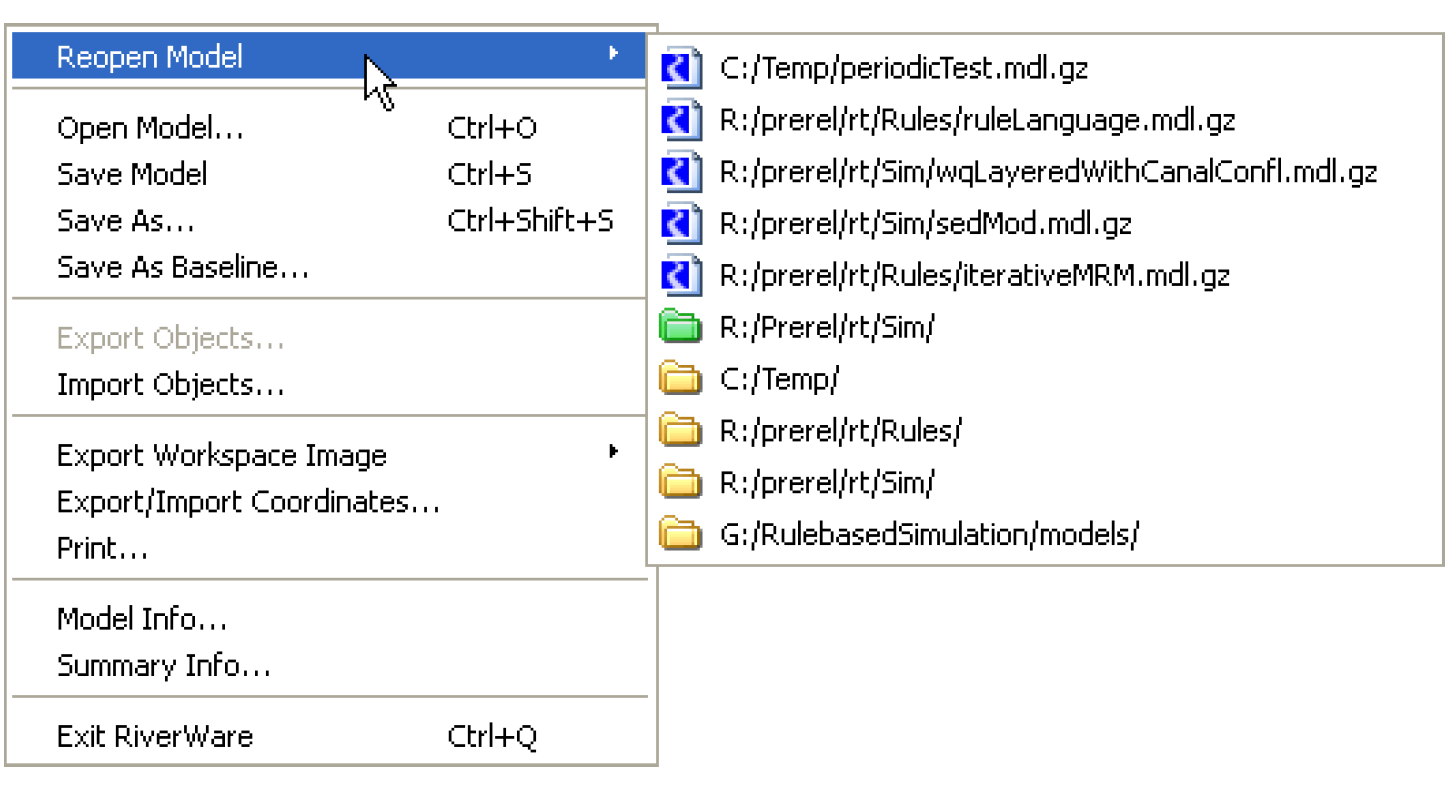Expand the Export Workspace Image submenu arrow

613,453
